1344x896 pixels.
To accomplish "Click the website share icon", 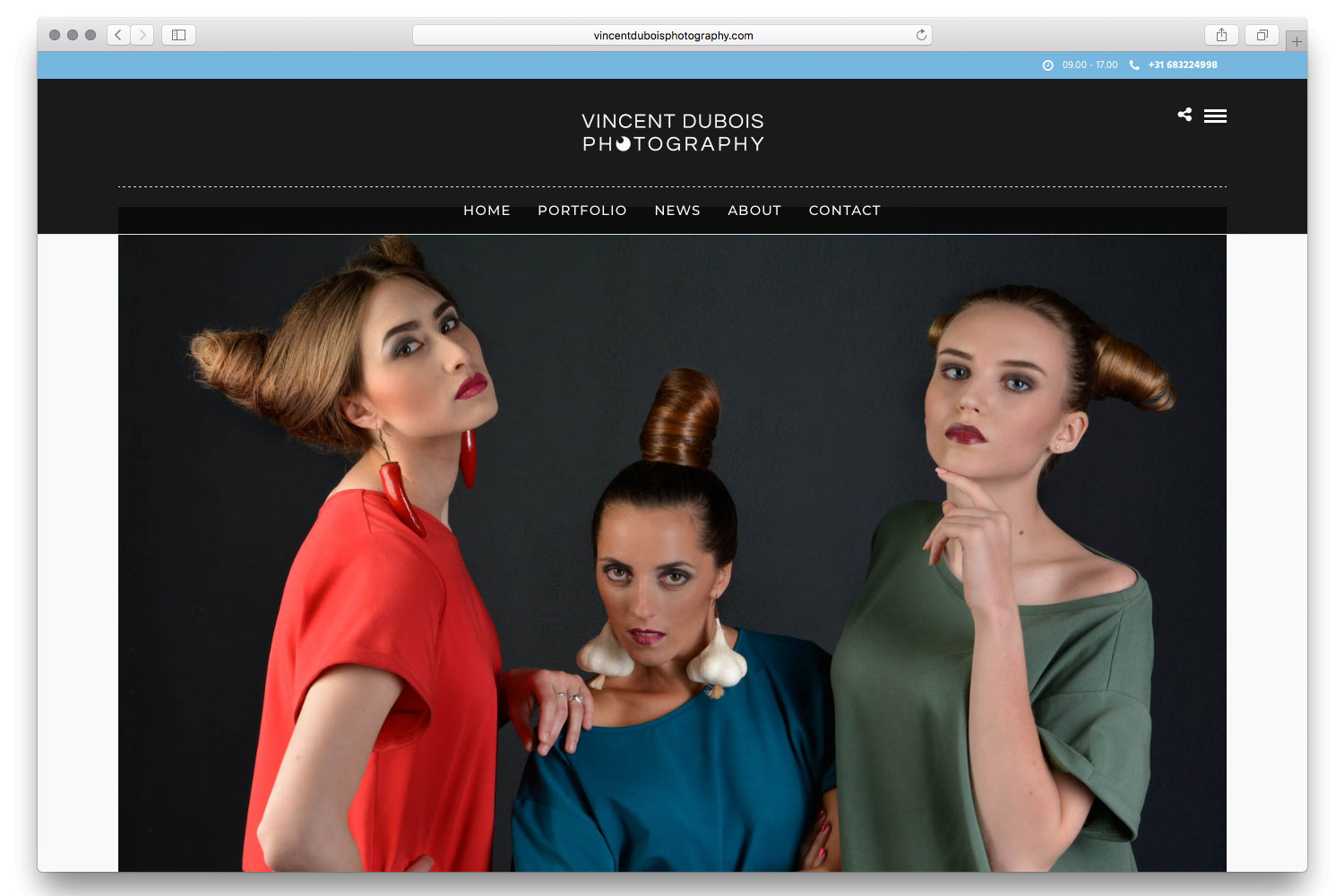I will tap(1185, 115).
